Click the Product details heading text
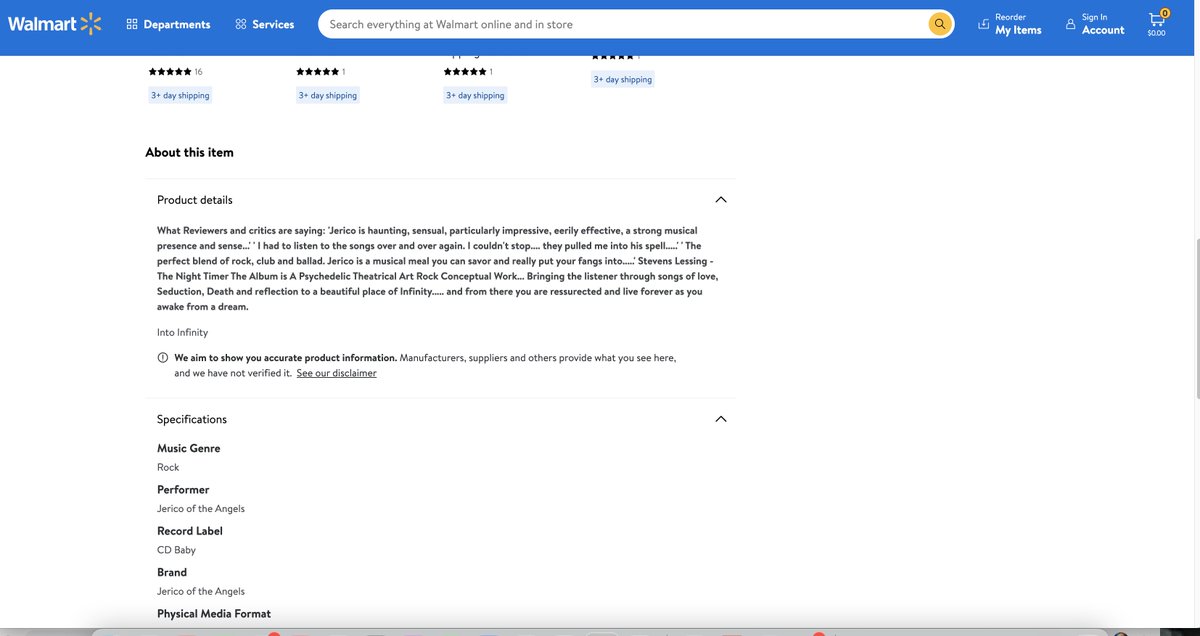The height and width of the screenshot is (636, 1200). [195, 200]
